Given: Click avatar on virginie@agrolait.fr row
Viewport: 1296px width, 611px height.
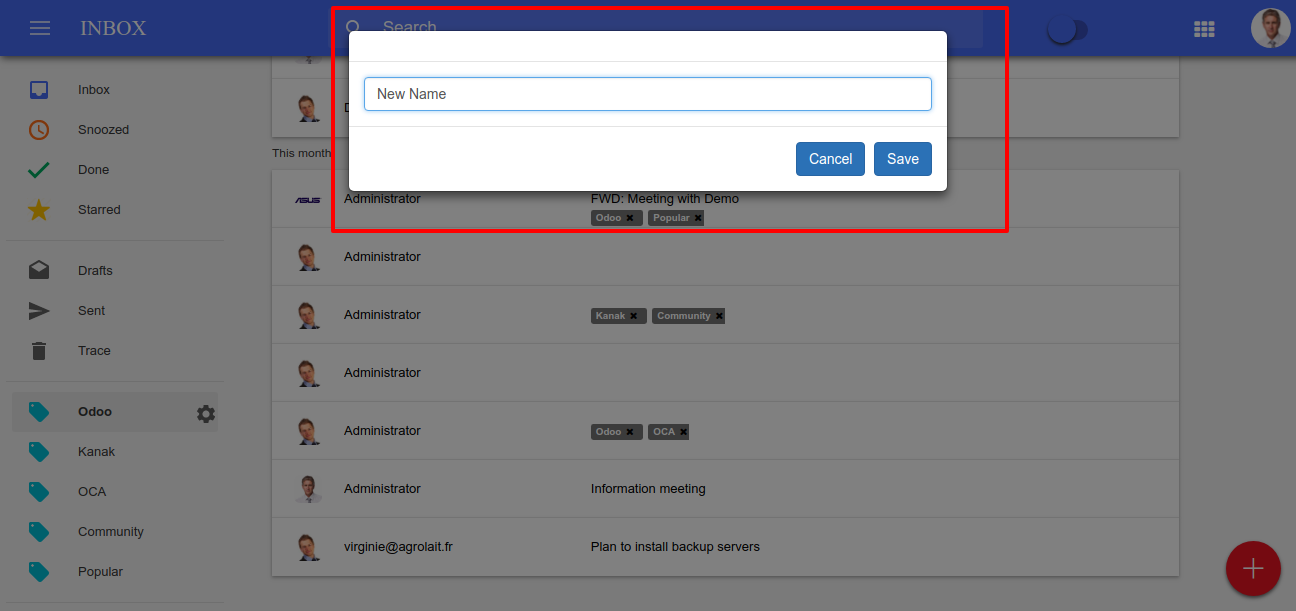Looking at the screenshot, I should pyautogui.click(x=308, y=547).
